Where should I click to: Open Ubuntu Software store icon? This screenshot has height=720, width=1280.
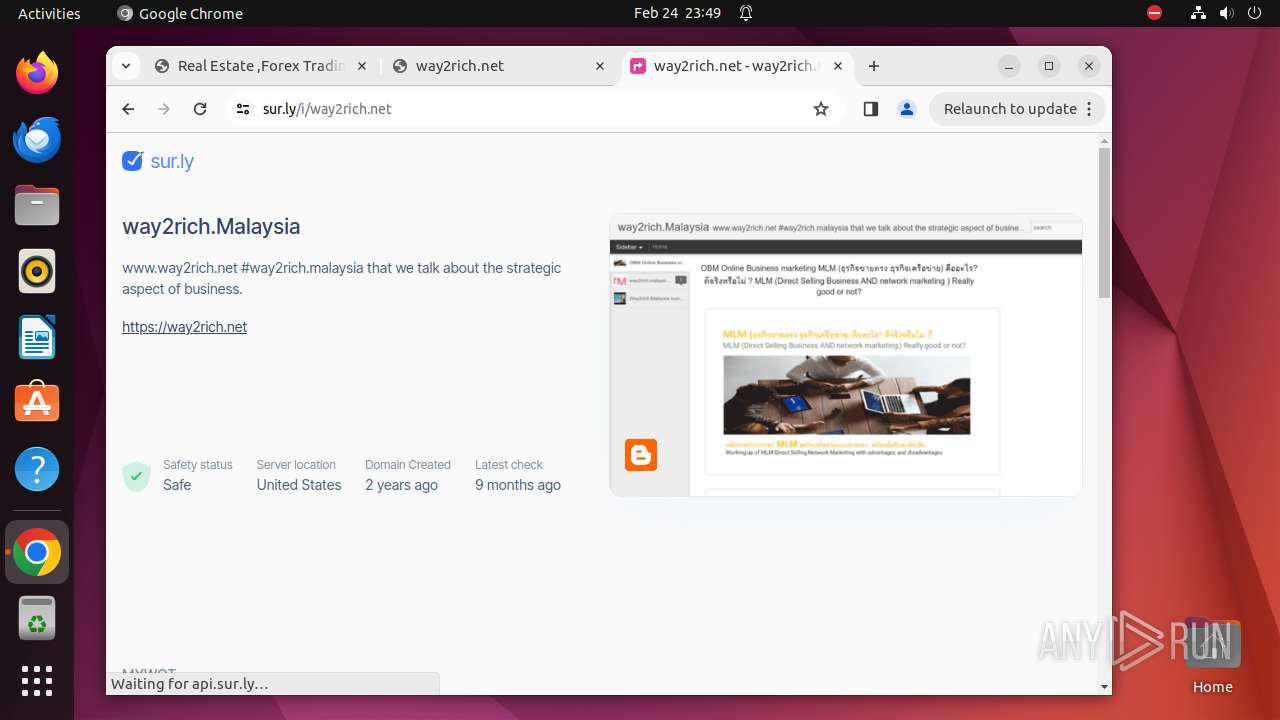37,403
